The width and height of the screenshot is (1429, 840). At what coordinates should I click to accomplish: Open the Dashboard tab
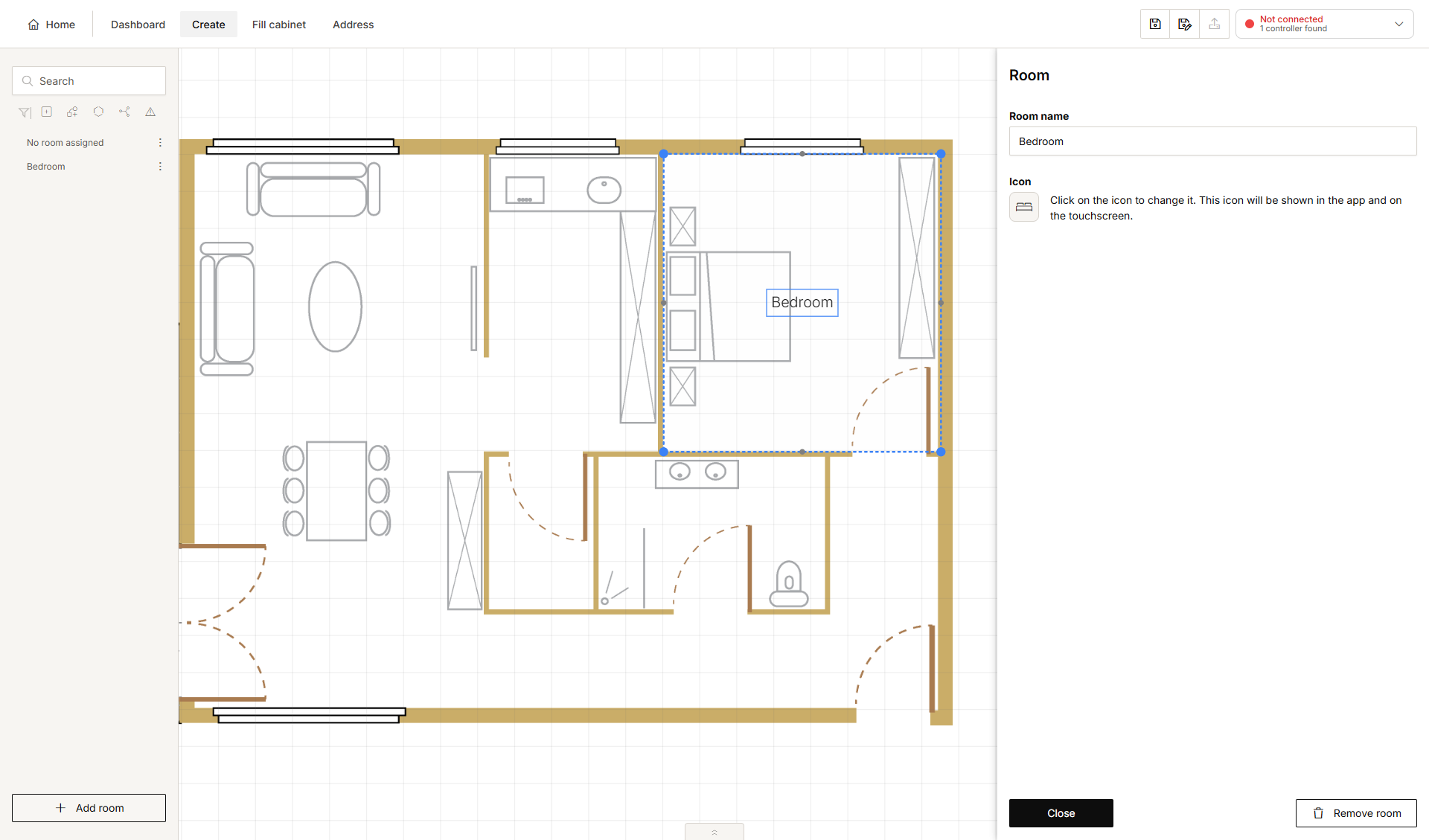pyautogui.click(x=138, y=25)
